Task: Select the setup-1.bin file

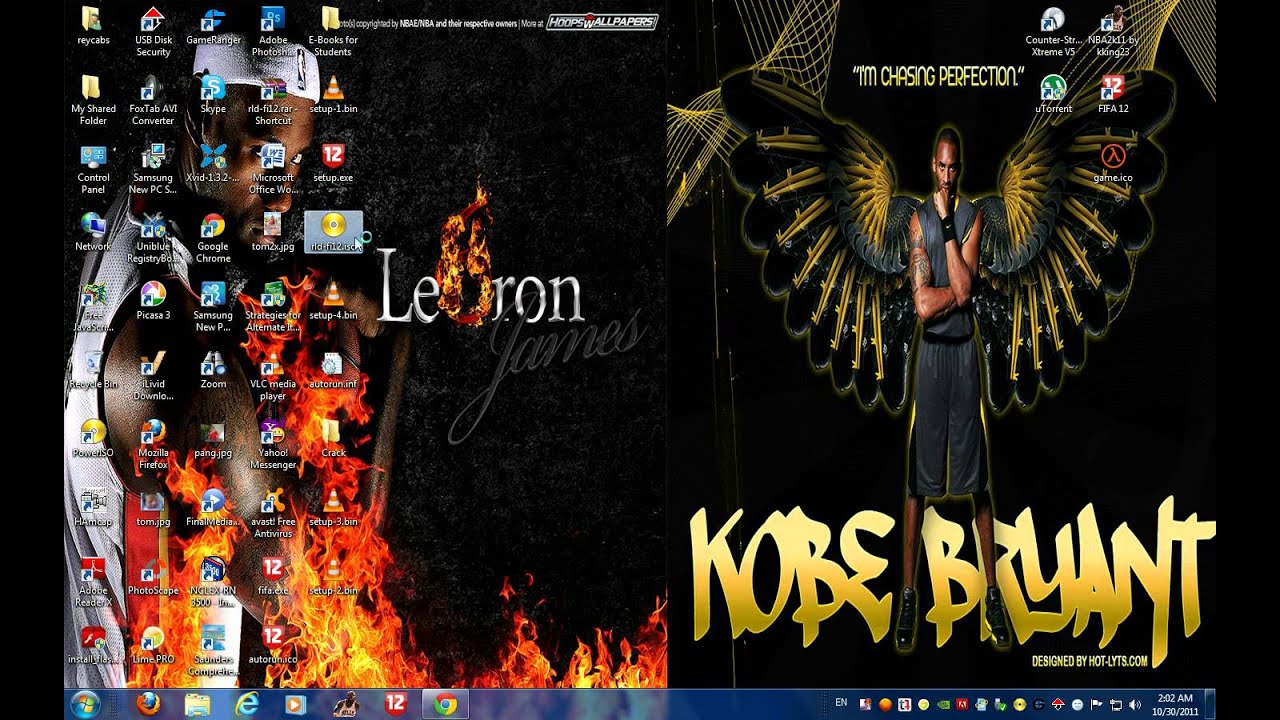Action: [333, 96]
